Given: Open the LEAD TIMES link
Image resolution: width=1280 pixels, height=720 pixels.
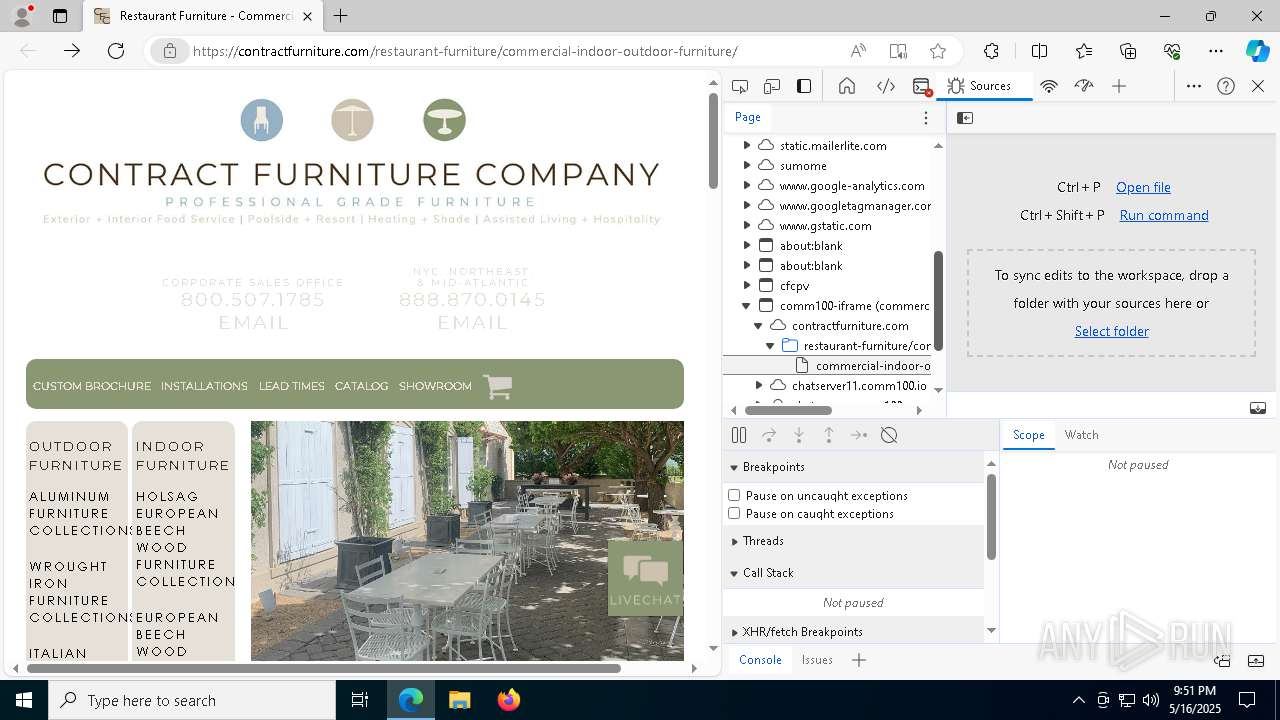Looking at the screenshot, I should 291,386.
